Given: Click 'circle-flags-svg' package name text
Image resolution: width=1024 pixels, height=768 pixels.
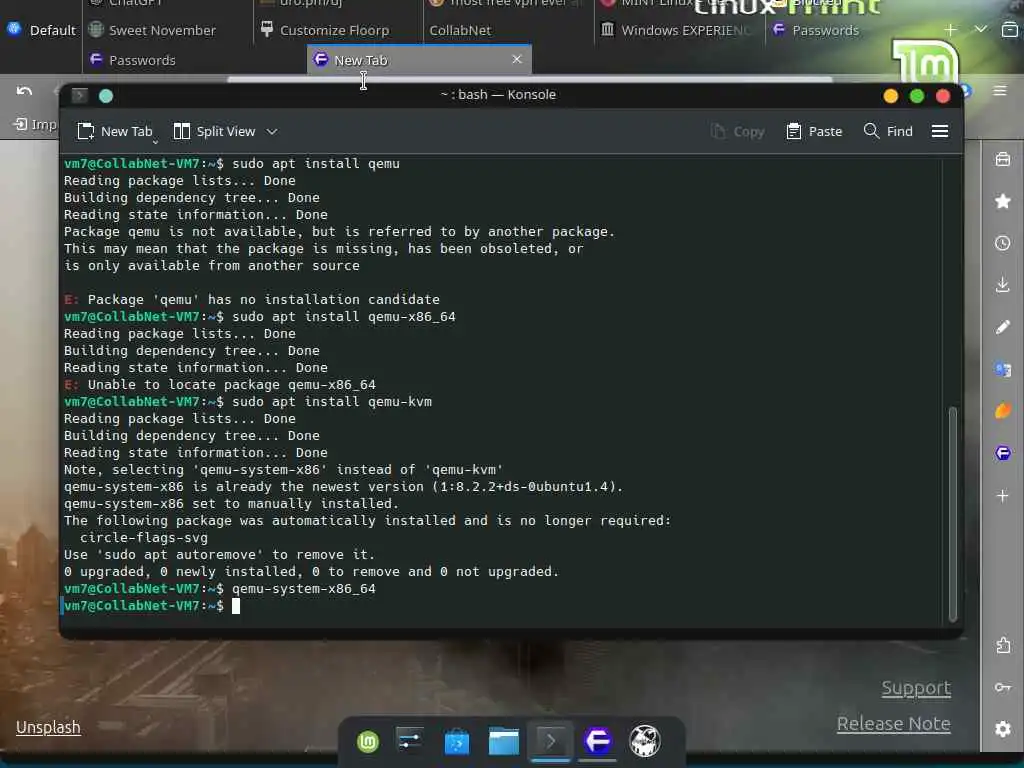Looking at the screenshot, I should tap(144, 537).
